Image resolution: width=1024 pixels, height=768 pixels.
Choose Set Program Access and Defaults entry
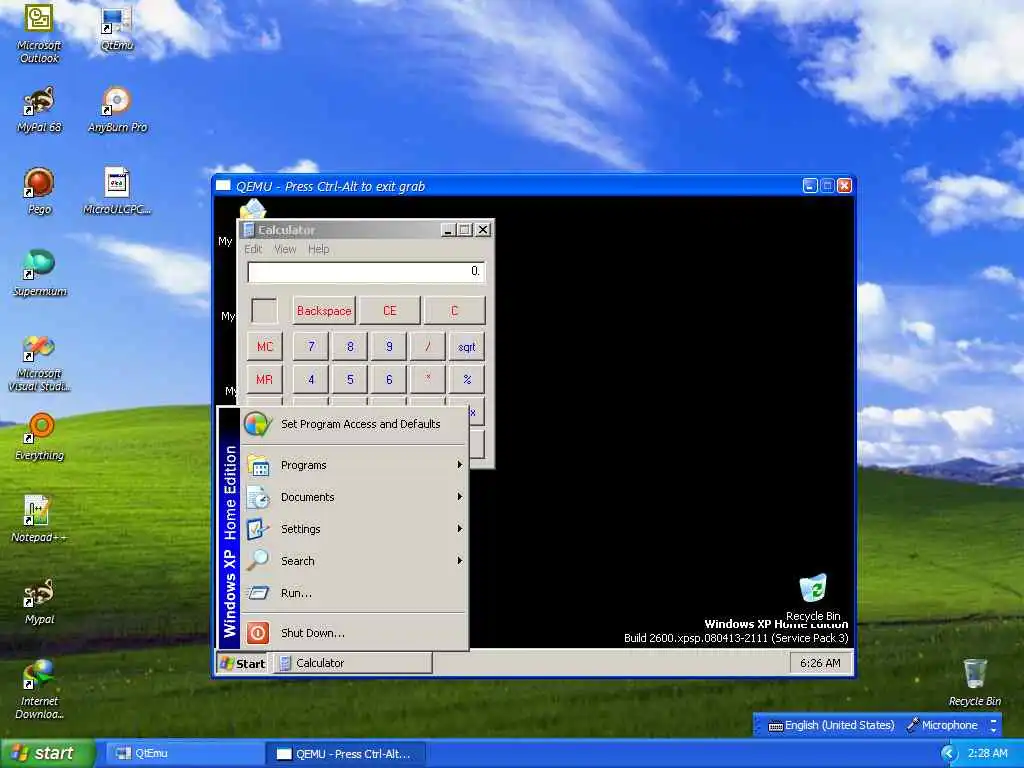pos(355,424)
